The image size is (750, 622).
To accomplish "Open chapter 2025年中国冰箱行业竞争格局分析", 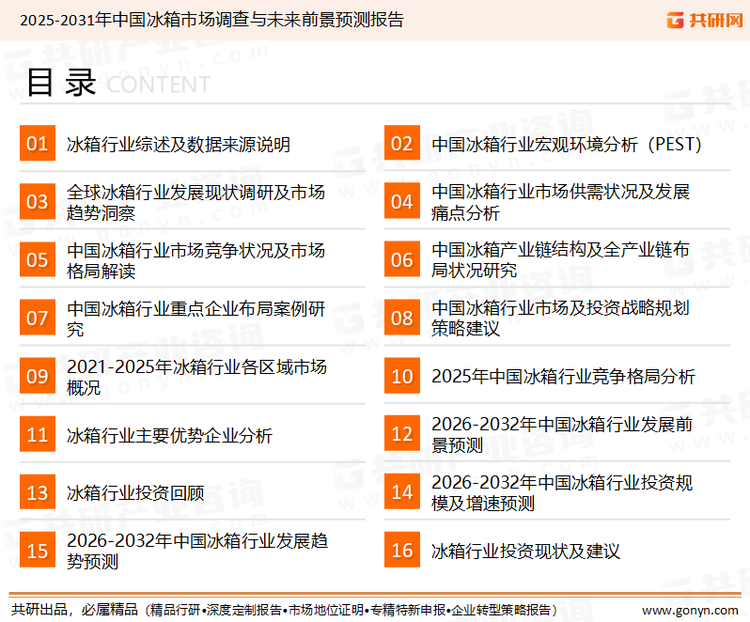I will pyautogui.click(x=563, y=377).
